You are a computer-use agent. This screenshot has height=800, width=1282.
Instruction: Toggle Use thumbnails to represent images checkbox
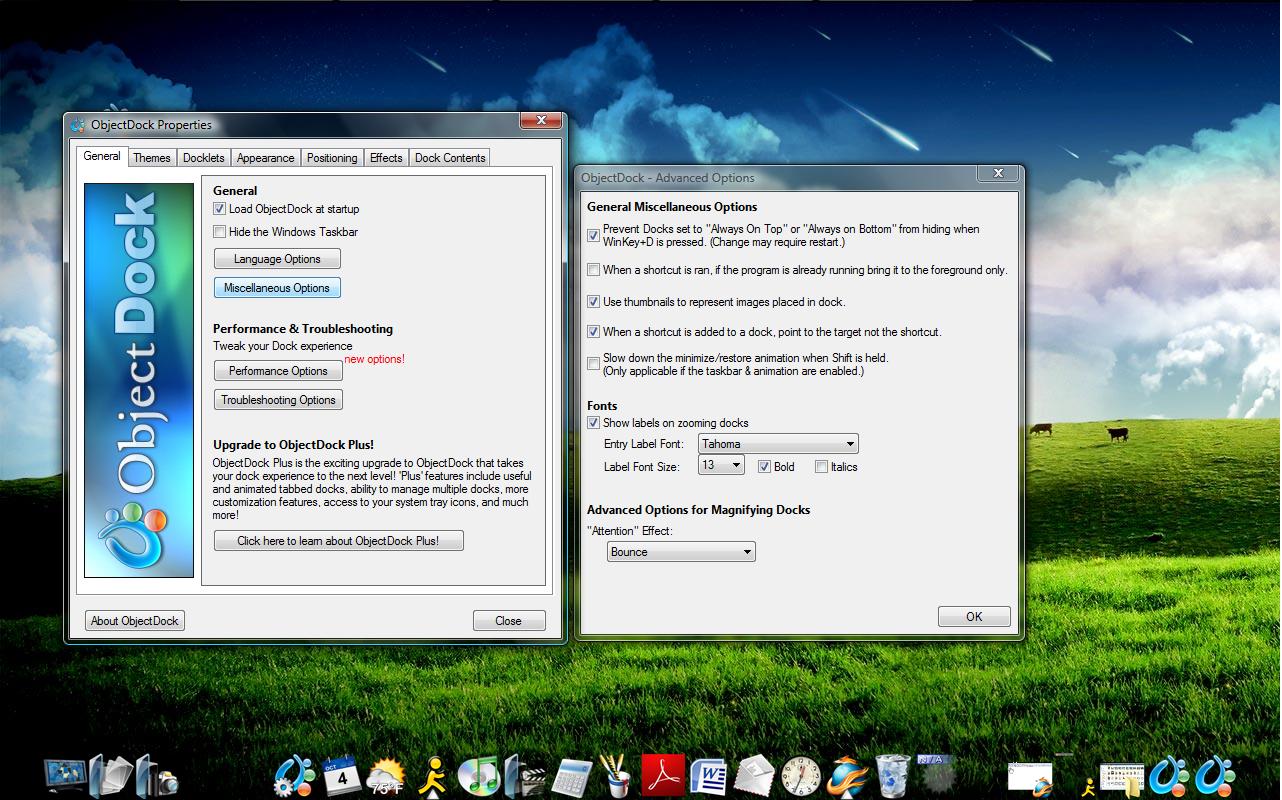(594, 302)
